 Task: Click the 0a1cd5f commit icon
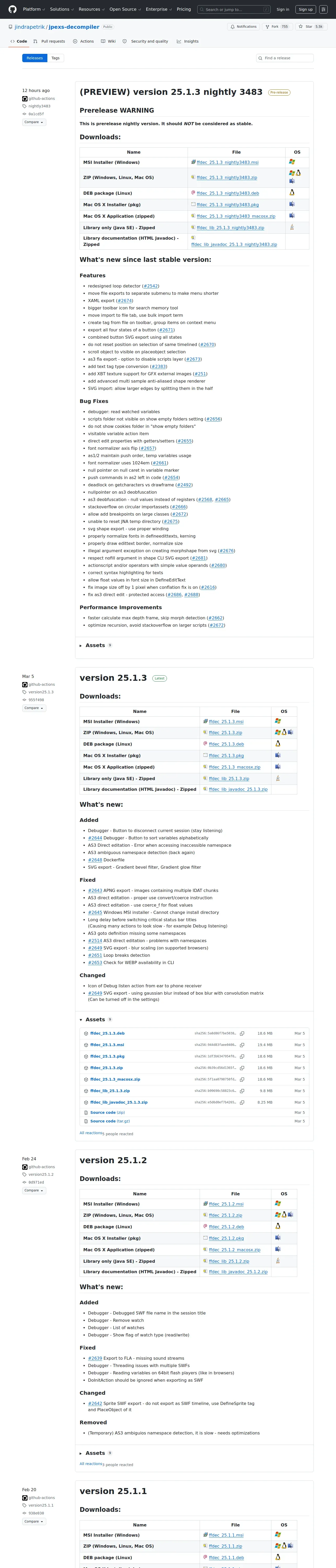[x=24, y=114]
